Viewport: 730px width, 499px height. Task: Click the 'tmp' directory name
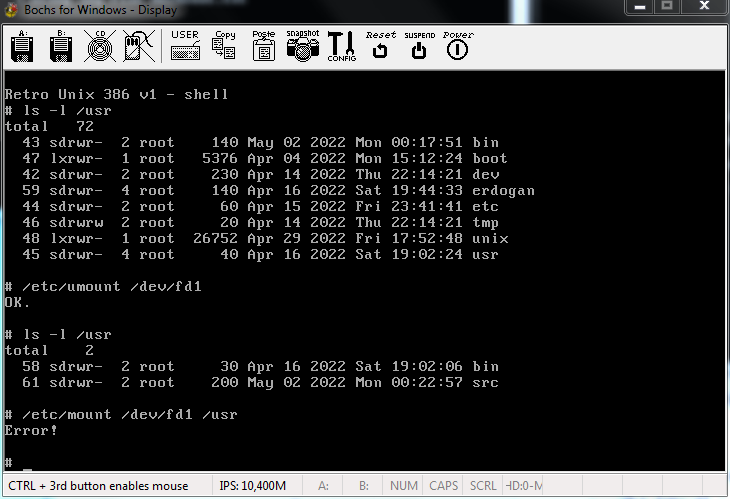pyautogui.click(x=485, y=223)
